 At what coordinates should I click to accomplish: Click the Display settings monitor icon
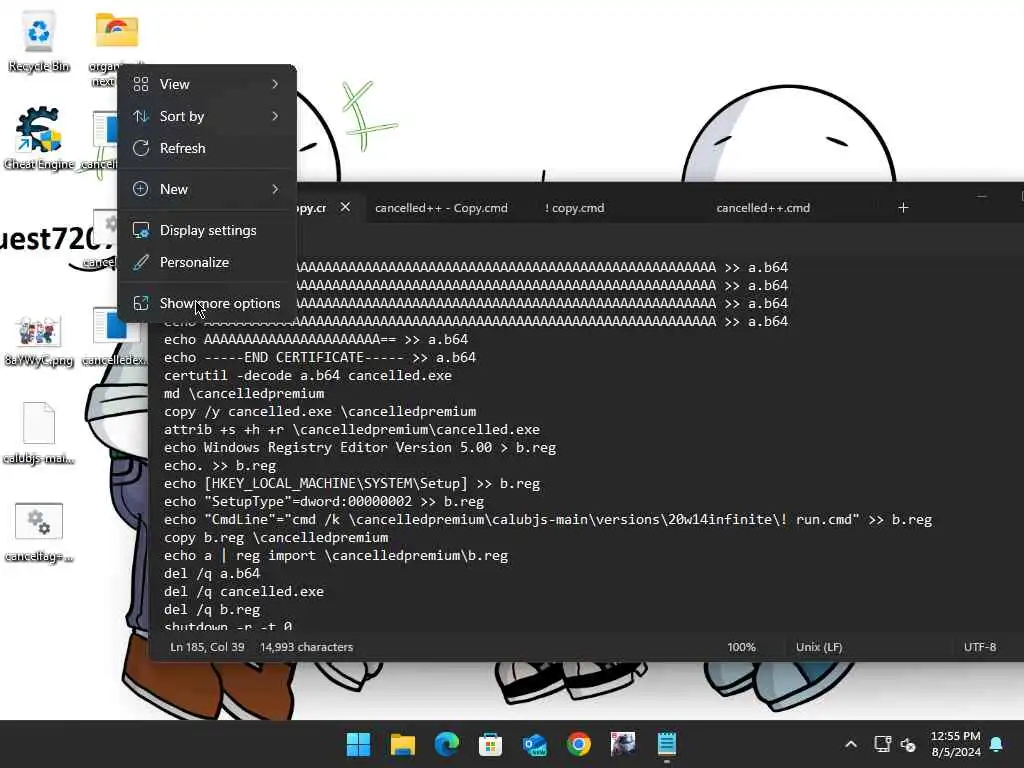(x=141, y=231)
